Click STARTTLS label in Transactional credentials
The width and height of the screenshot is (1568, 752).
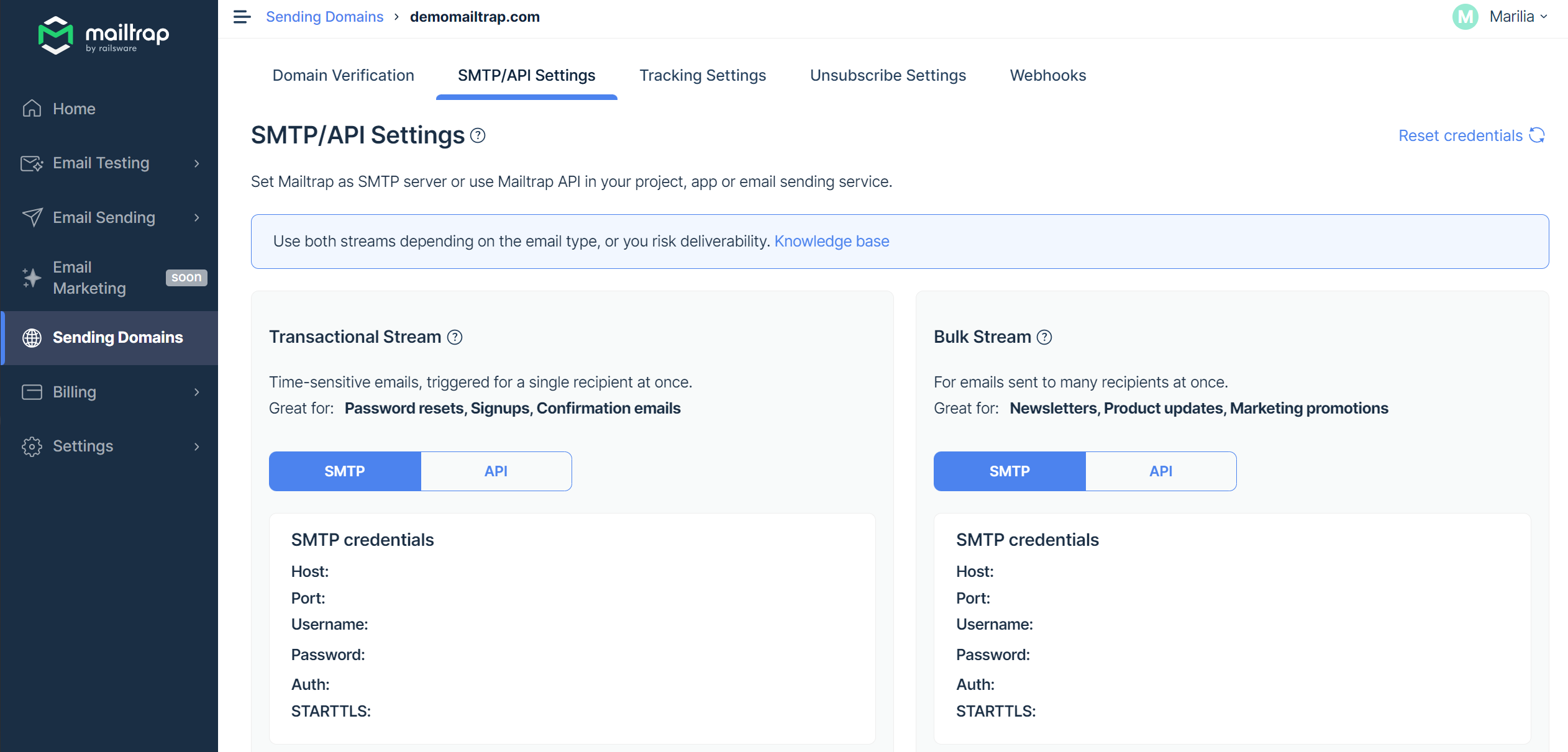(331, 711)
